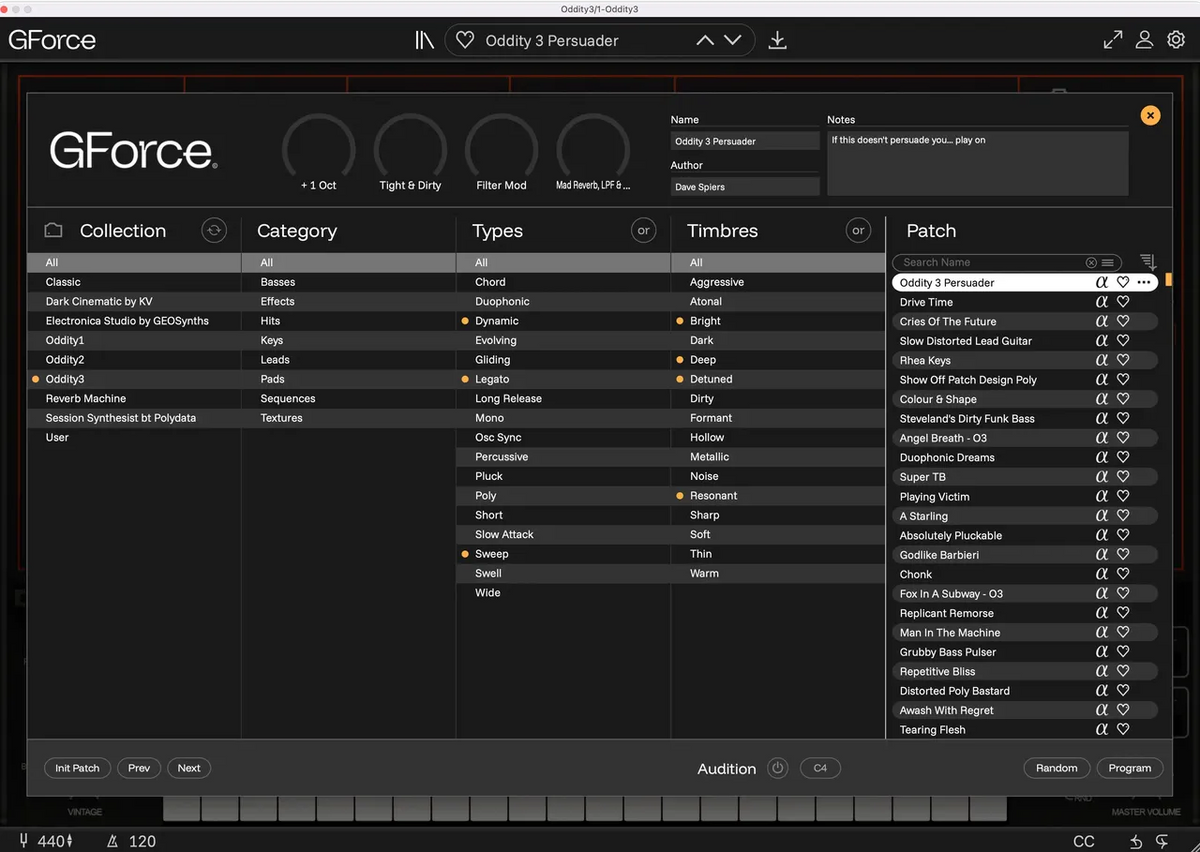Viewport: 1200px width, 852px height.
Task: Refresh the Collection list
Action: tap(214, 230)
